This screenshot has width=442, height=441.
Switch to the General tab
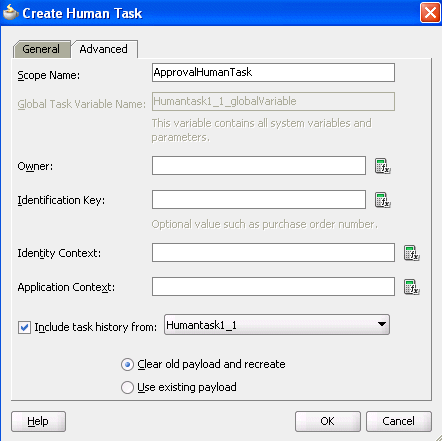tap(41, 49)
